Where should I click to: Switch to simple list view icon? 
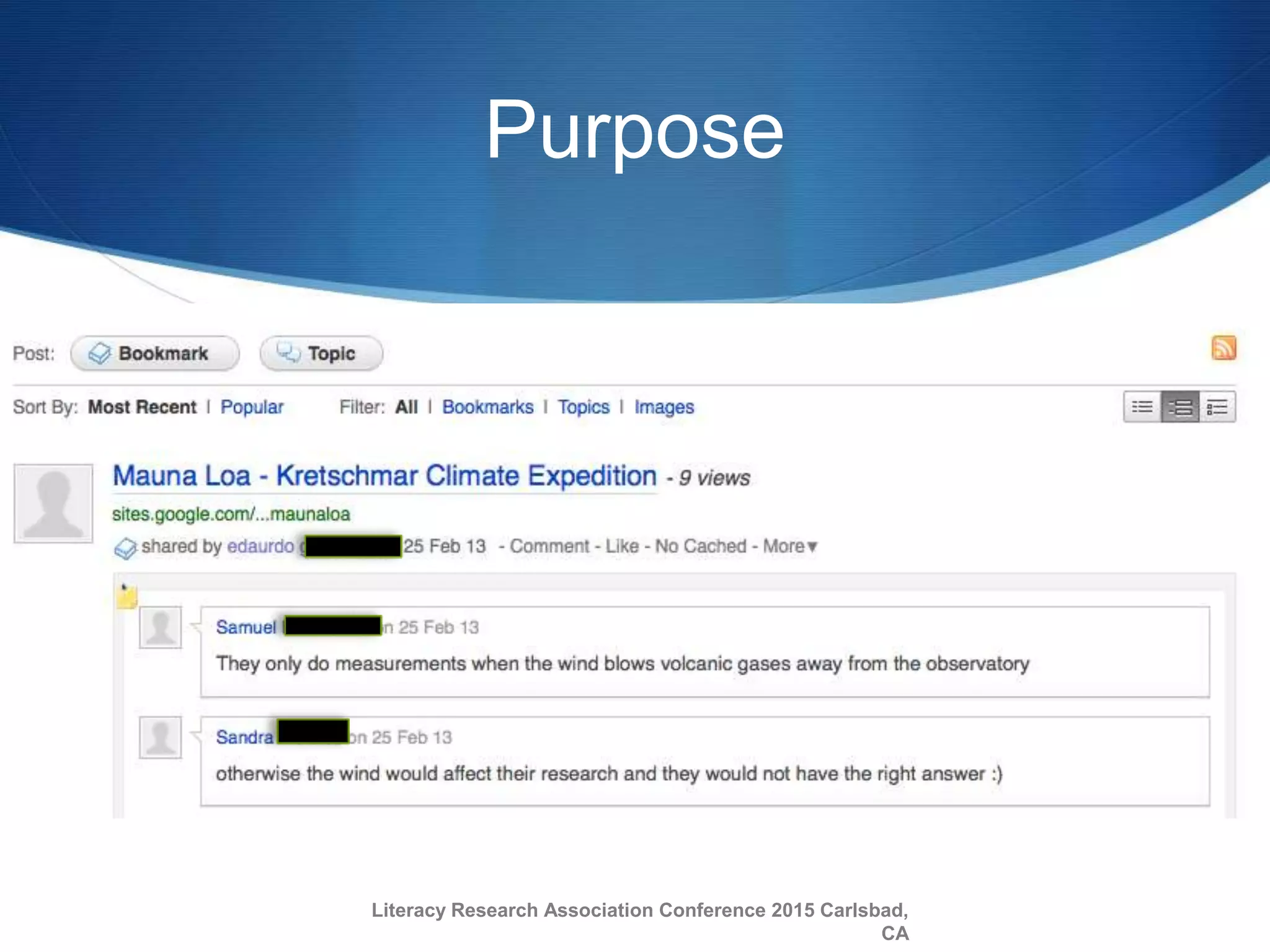(x=1142, y=407)
